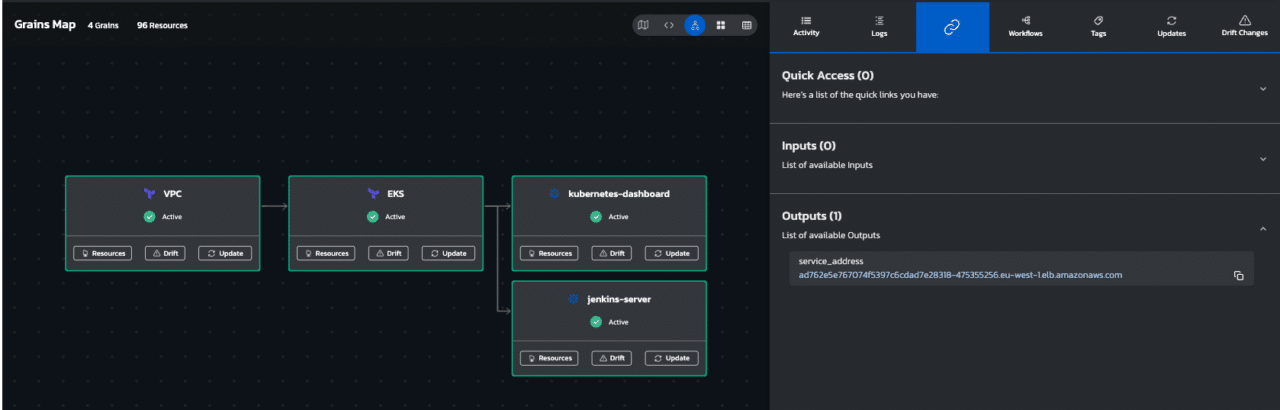
Task: Check Drift on the EKS grain
Action: pyautogui.click(x=389, y=253)
